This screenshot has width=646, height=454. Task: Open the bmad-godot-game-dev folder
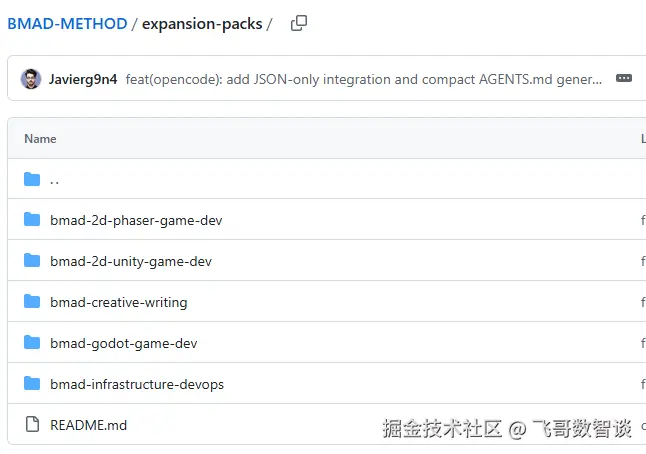pyautogui.click(x=123, y=343)
